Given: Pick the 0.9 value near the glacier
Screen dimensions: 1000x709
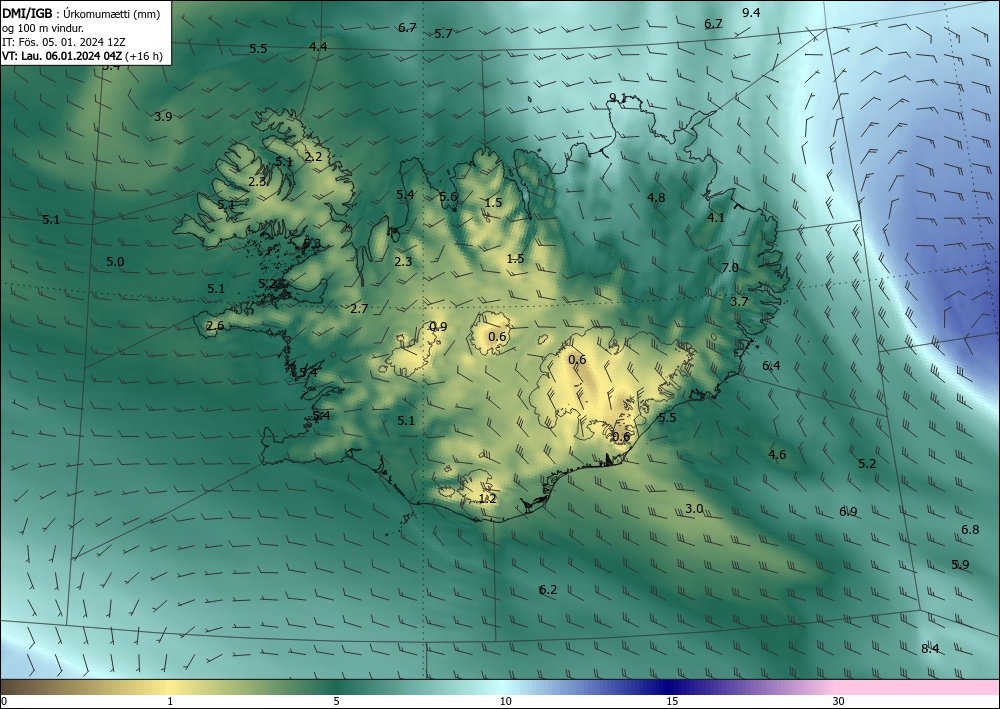Looking at the screenshot, I should tap(438, 326).
